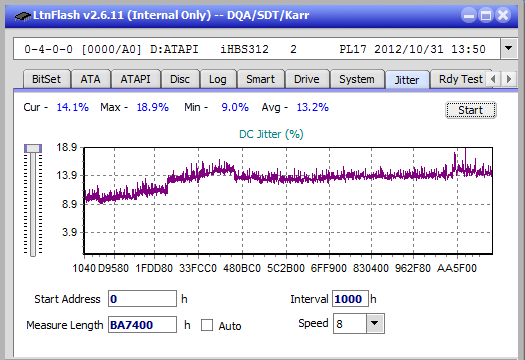Switch to the ATA tab
525x360 pixels.
pos(90,79)
